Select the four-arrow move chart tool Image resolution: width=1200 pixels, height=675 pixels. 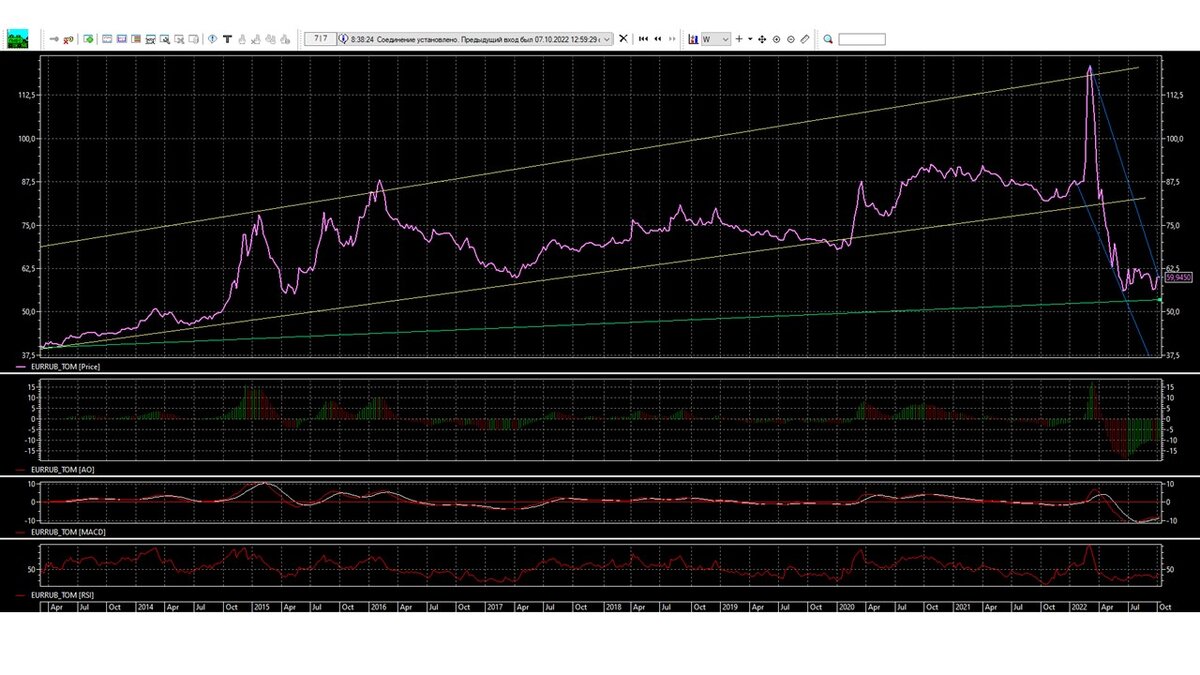(x=762, y=39)
